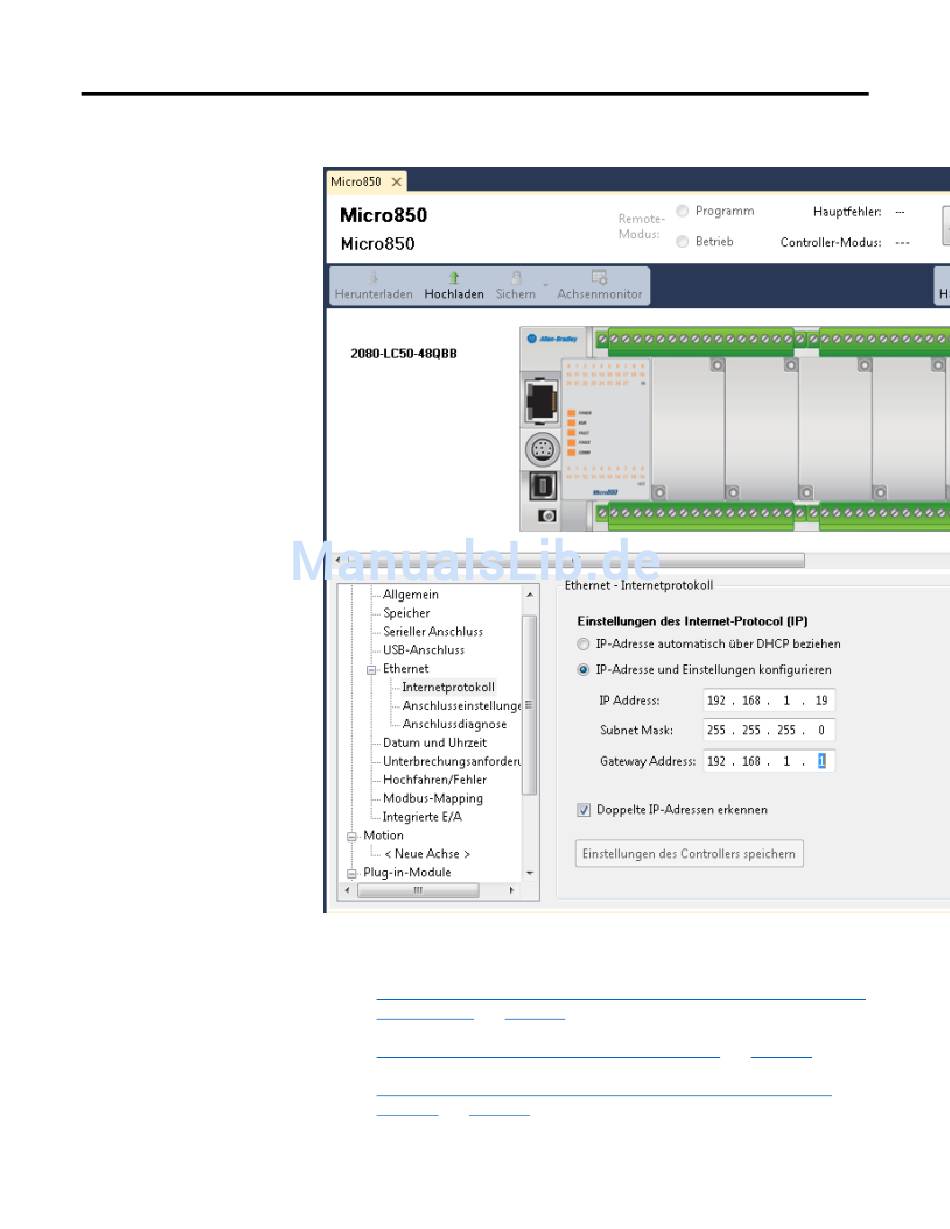Click Einstellungen des Controllers speichern button
Viewport: 950px width, 1229px height.
pos(689,854)
